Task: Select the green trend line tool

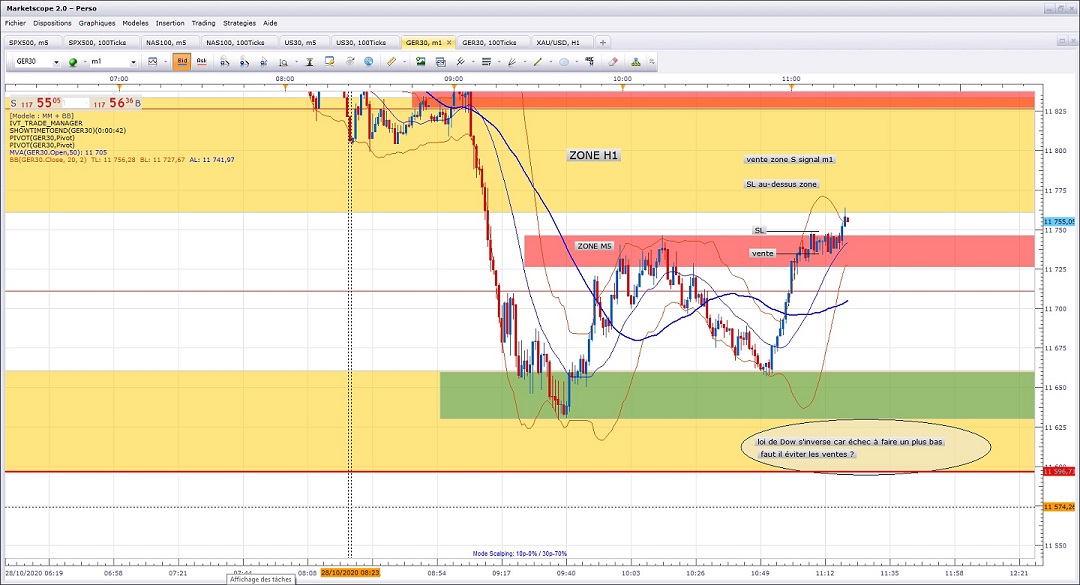Action: [x=538, y=61]
